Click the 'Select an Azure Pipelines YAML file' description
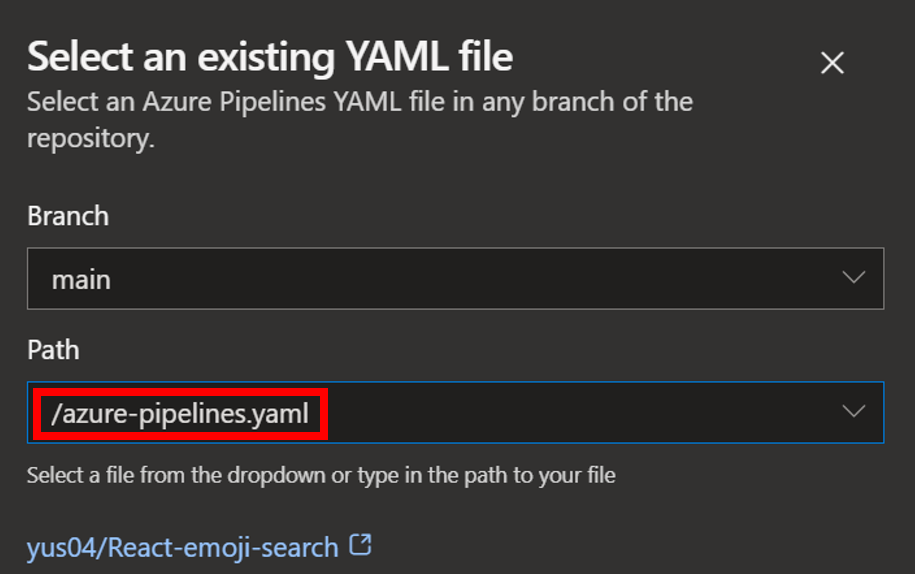915x574 pixels. (360, 102)
